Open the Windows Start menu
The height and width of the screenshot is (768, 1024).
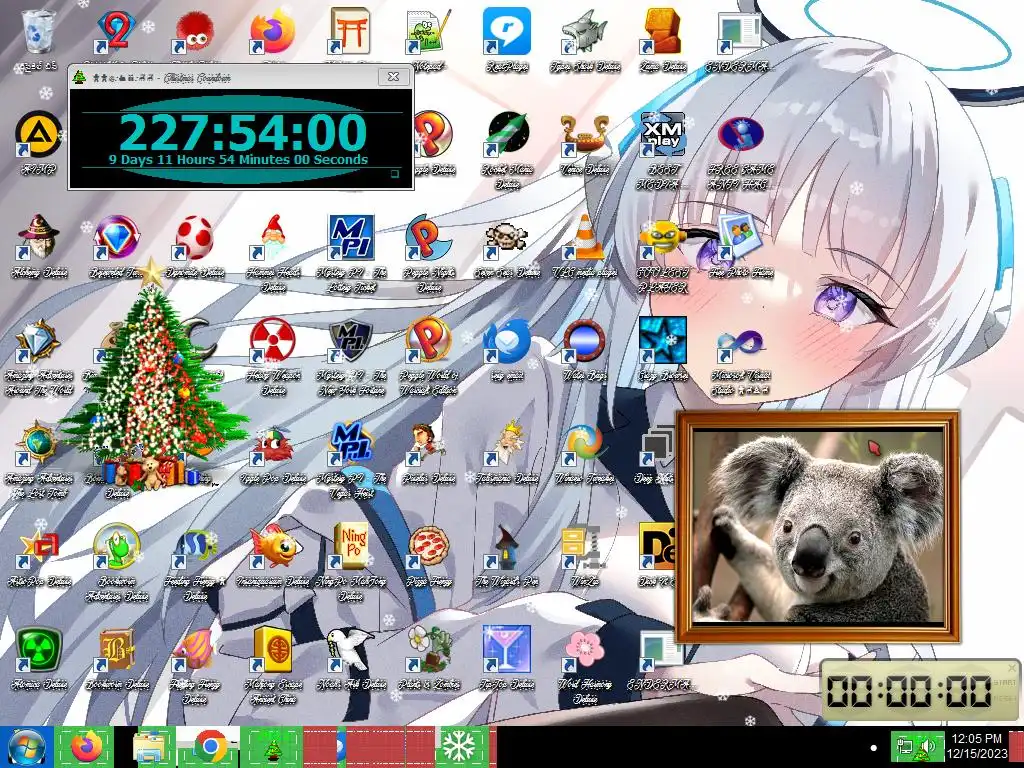click(x=26, y=747)
